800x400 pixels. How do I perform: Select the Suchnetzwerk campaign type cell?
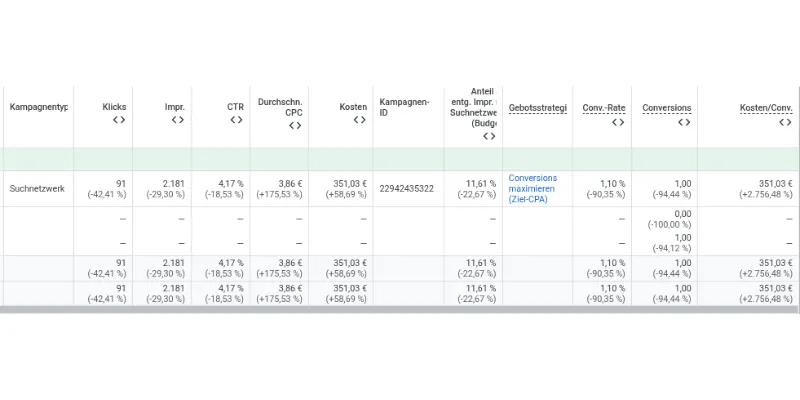tap(36, 188)
